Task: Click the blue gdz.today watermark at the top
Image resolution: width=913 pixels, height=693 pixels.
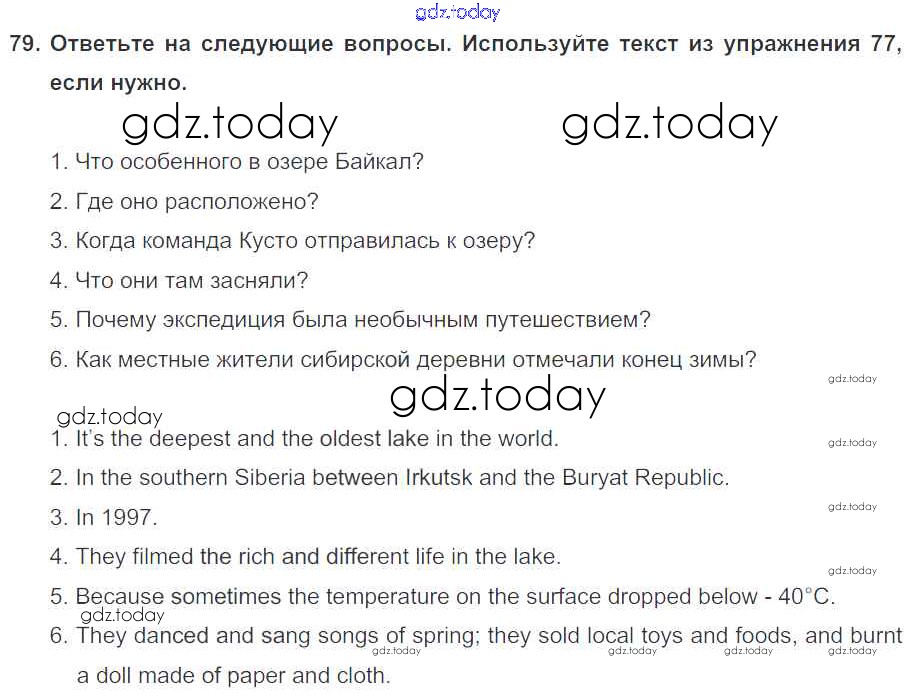Action: [456, 12]
